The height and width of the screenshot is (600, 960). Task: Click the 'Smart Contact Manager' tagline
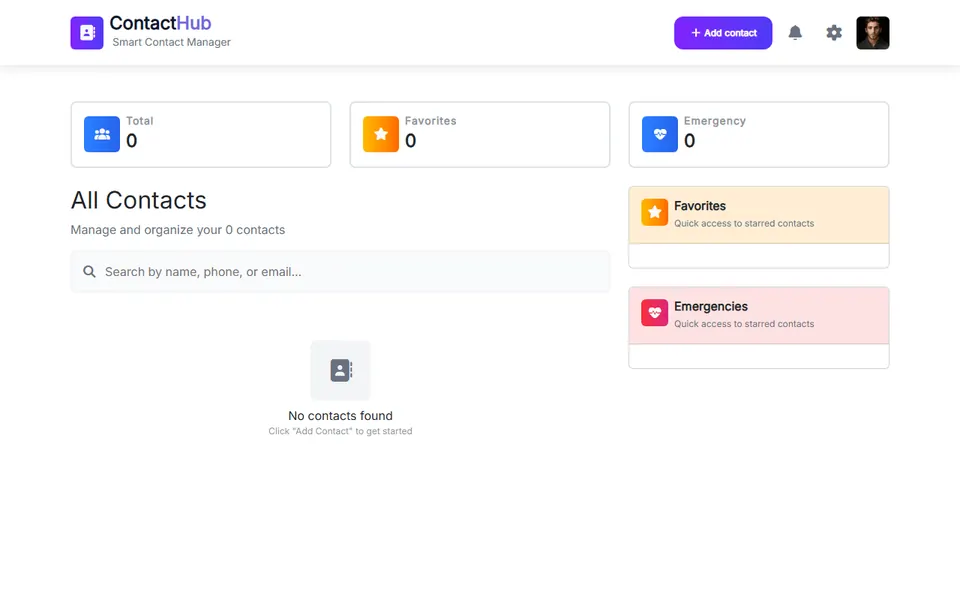tap(171, 42)
